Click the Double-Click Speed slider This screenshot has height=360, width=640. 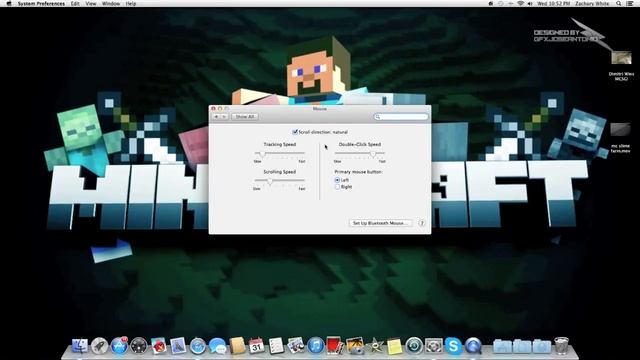point(360,153)
